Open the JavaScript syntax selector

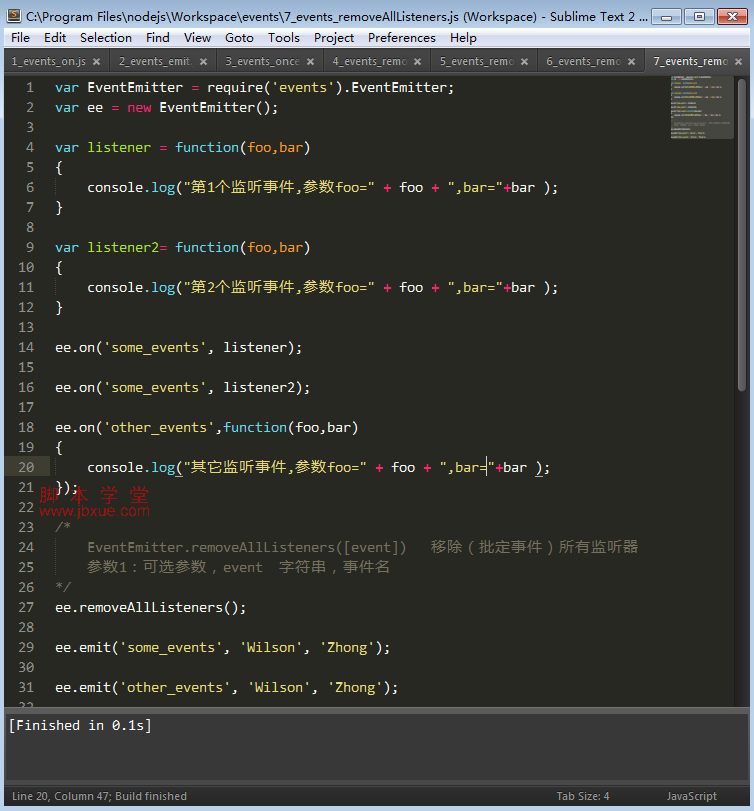click(691, 796)
